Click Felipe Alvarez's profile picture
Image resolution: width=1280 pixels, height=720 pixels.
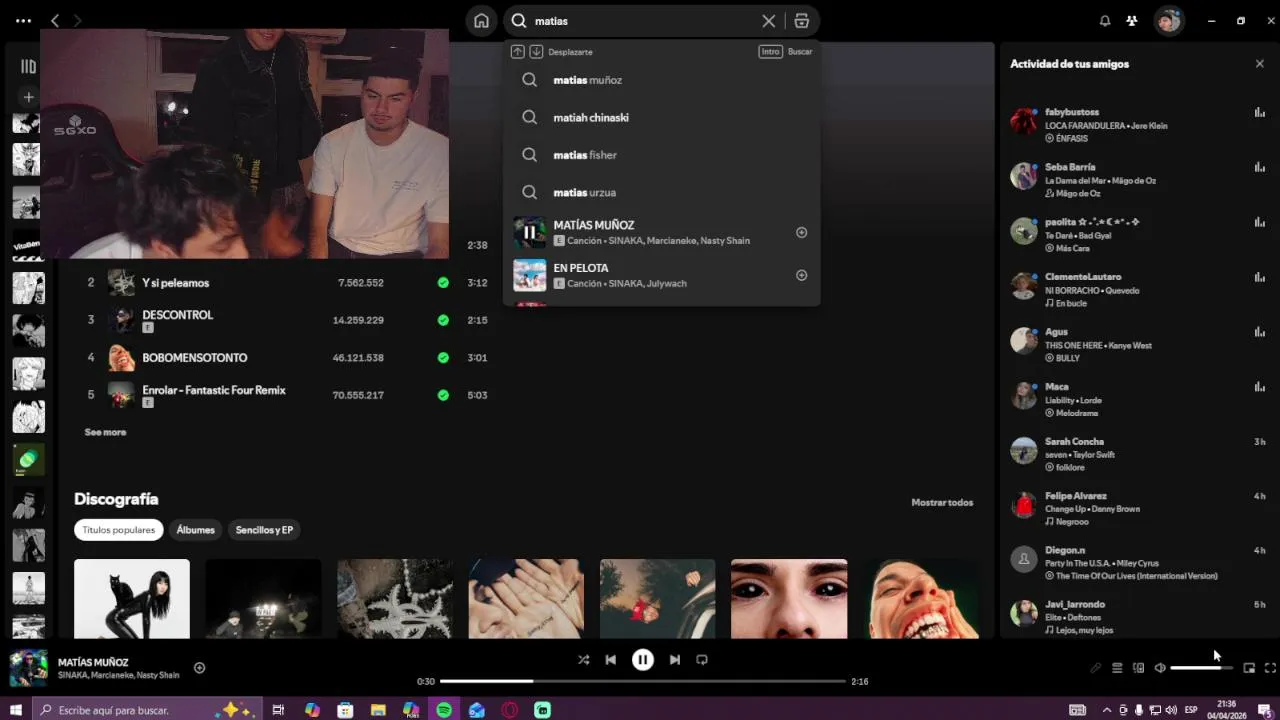(x=1024, y=505)
